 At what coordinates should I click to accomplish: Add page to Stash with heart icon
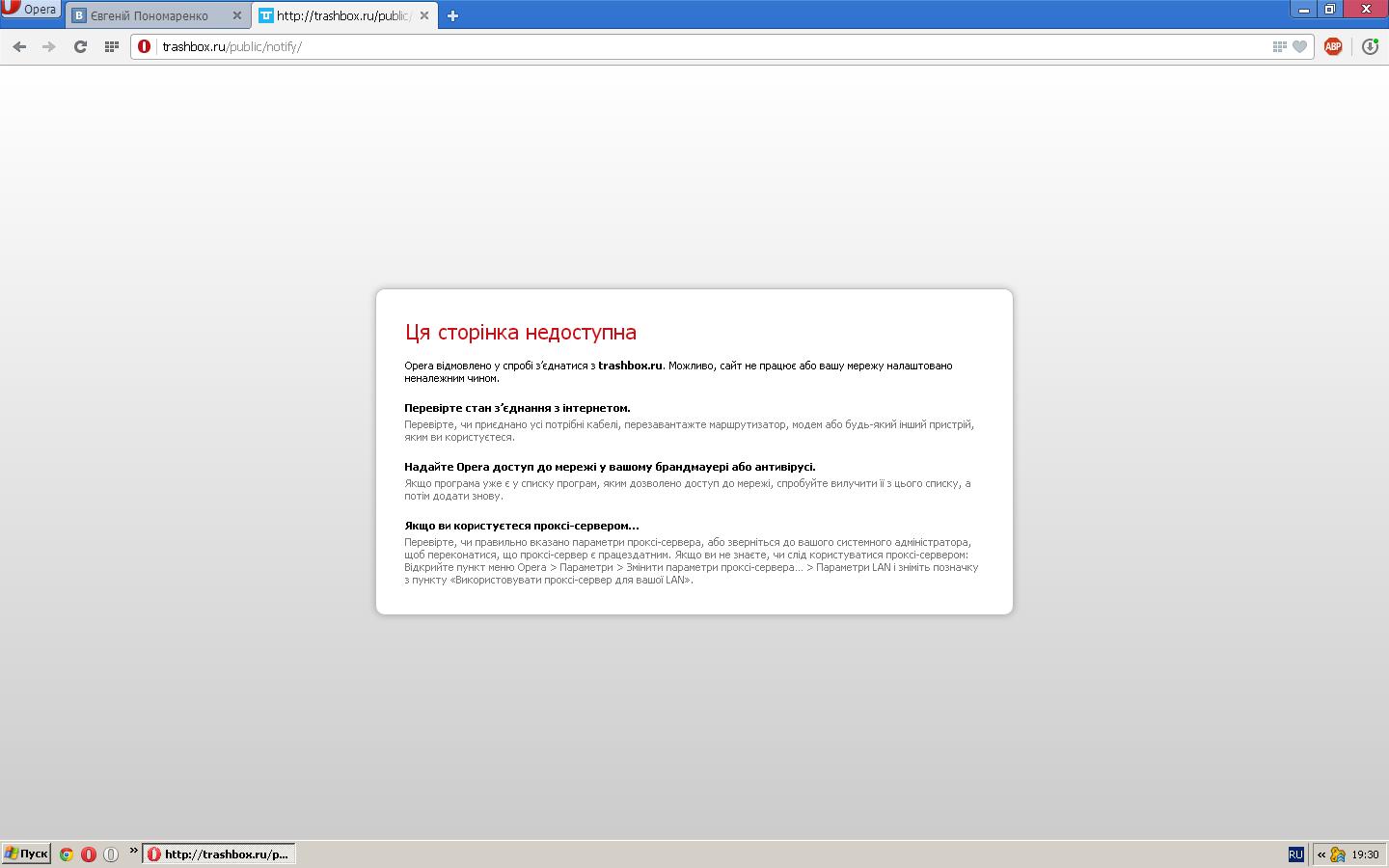[1299, 46]
